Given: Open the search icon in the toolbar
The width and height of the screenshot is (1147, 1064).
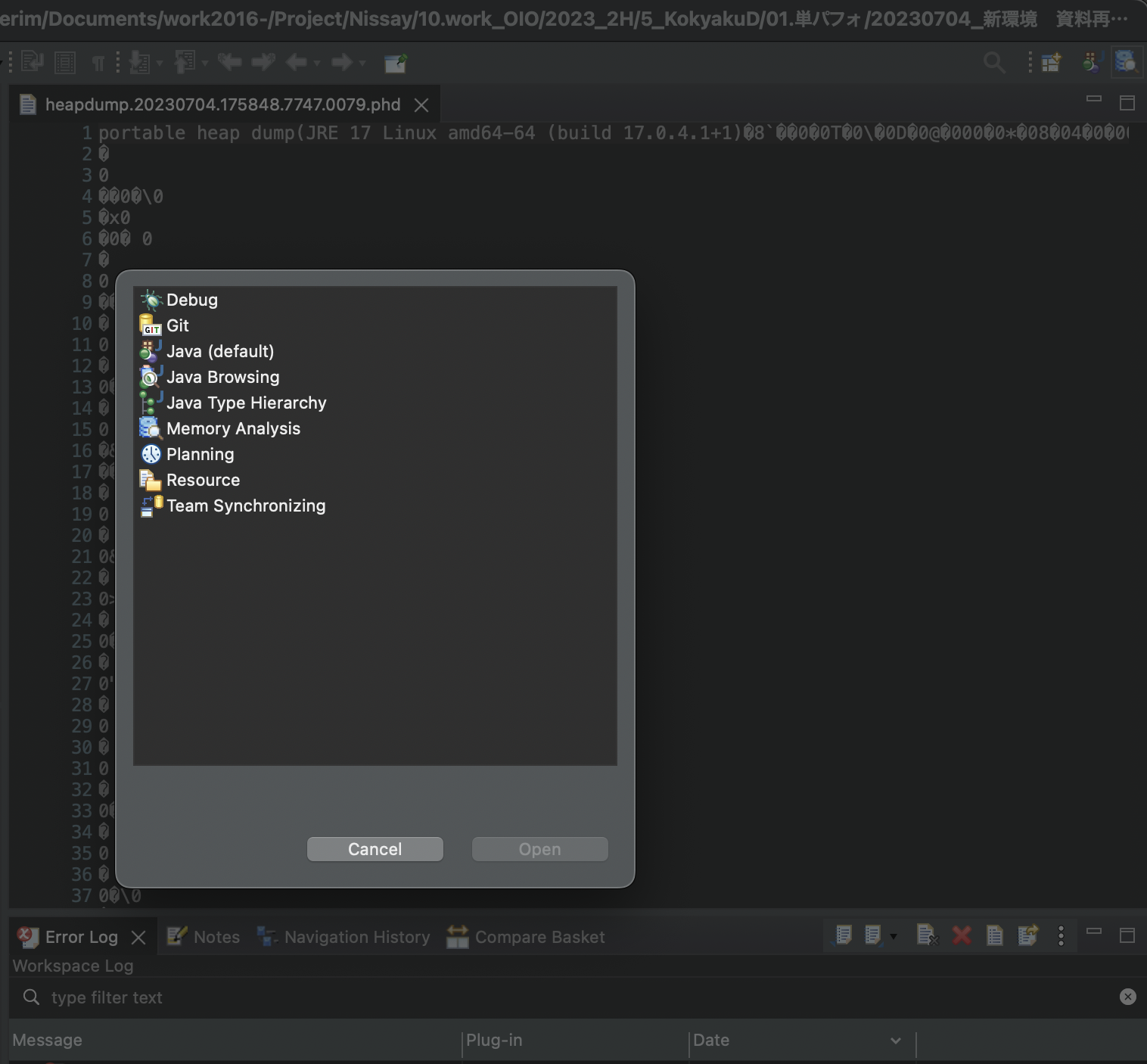Looking at the screenshot, I should click(994, 63).
